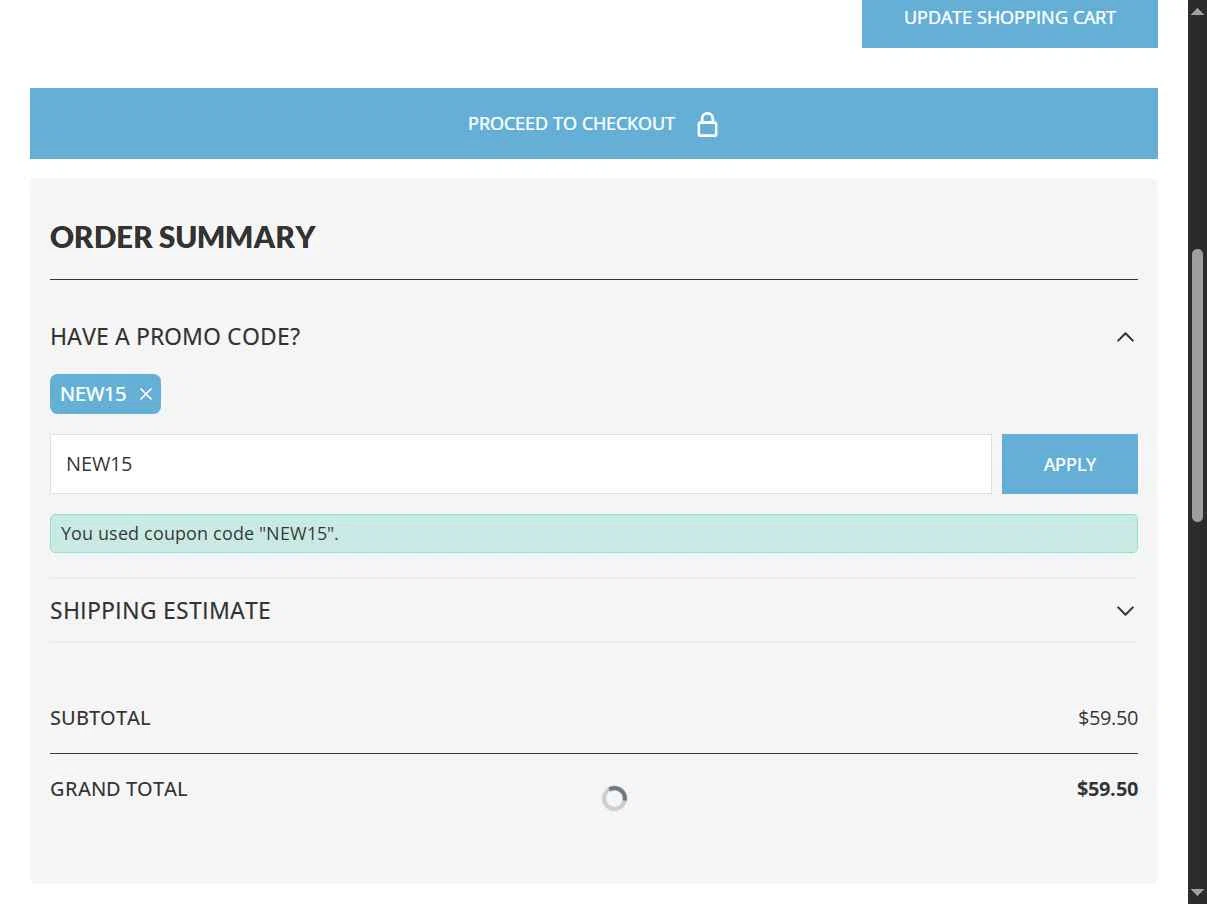Apply the promo code
1207x904 pixels.
point(1070,464)
